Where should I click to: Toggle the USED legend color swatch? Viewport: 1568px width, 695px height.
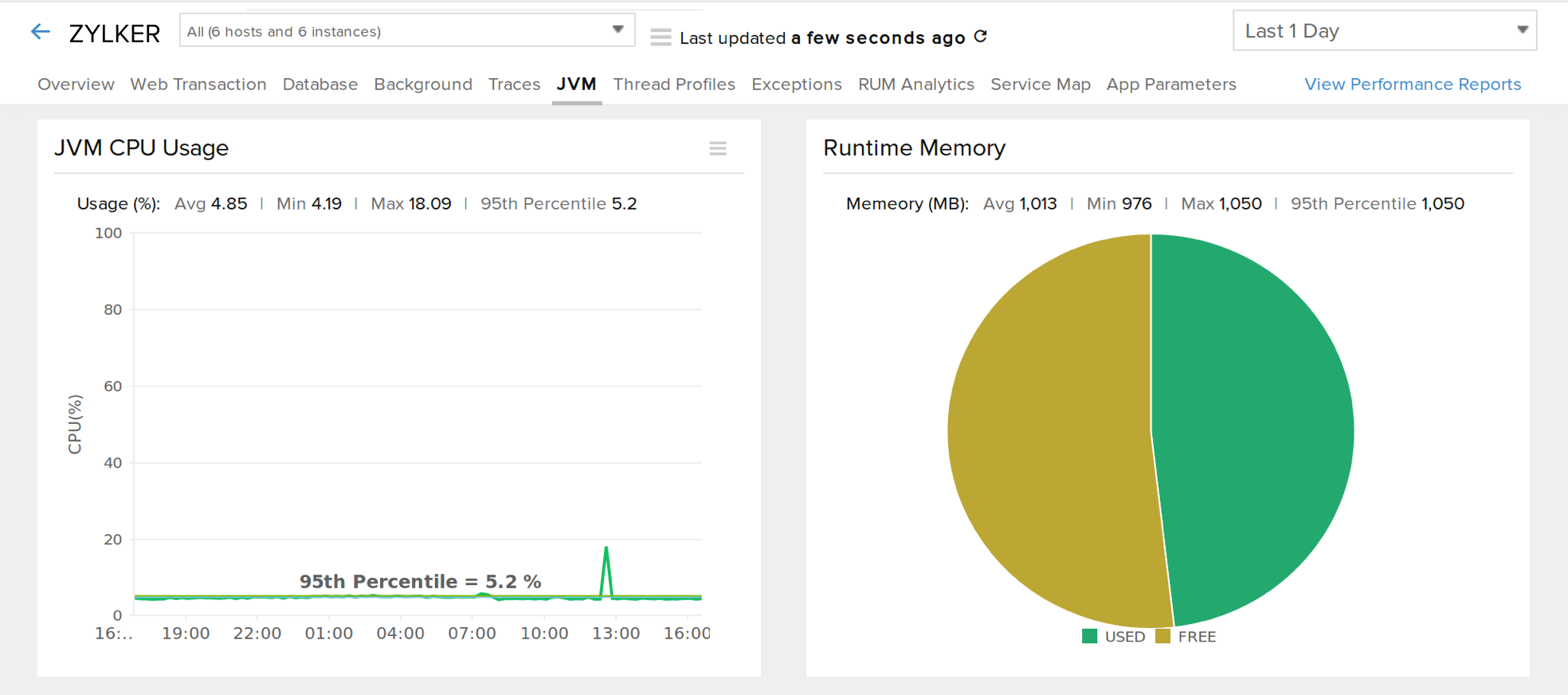(1090, 636)
